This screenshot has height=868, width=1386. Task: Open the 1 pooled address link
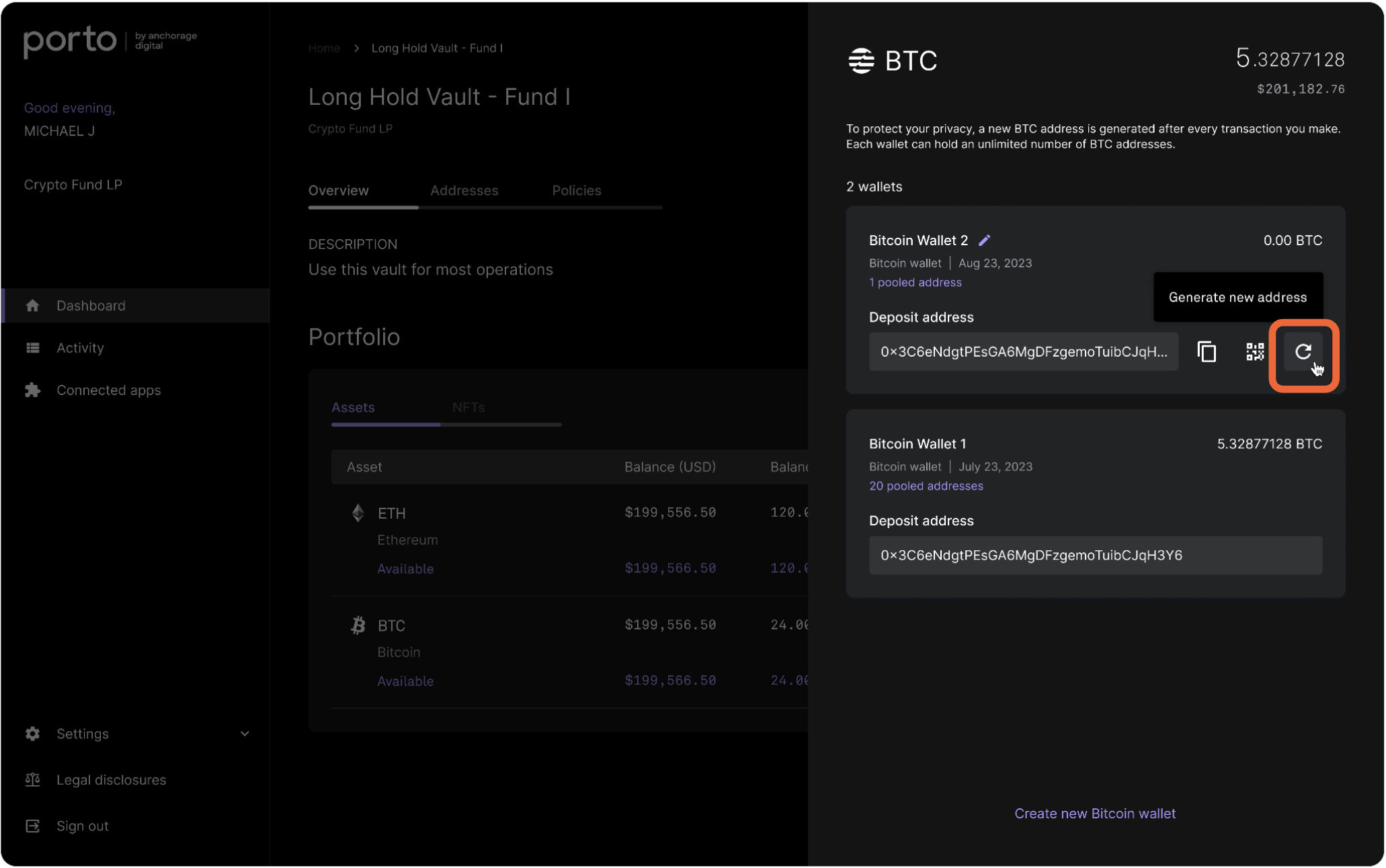pyautogui.click(x=915, y=283)
